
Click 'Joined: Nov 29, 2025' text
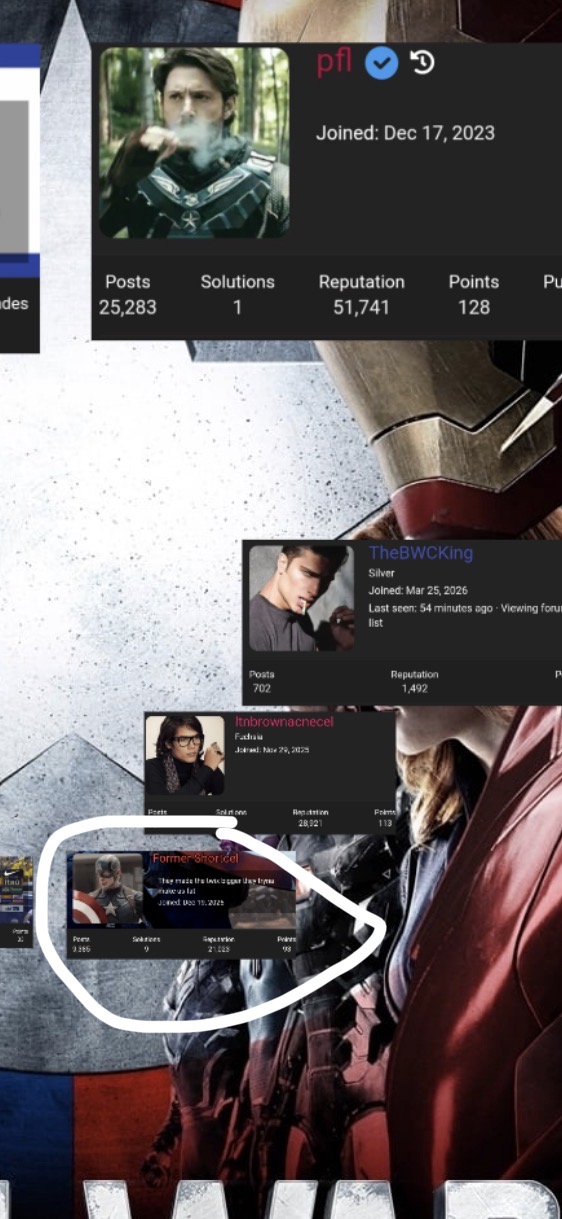coord(274,748)
